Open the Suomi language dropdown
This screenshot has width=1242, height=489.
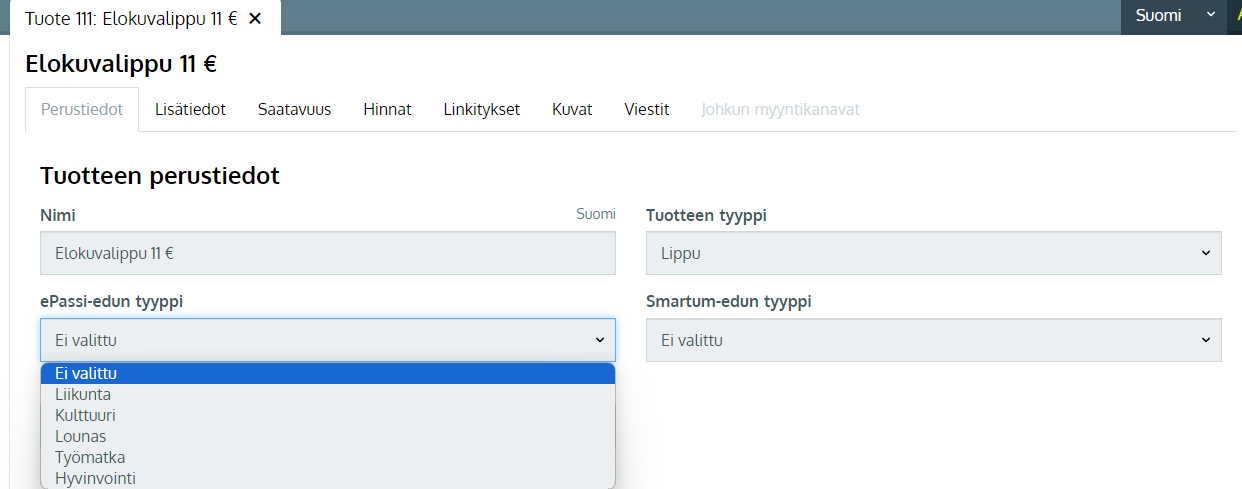[x=1174, y=16]
